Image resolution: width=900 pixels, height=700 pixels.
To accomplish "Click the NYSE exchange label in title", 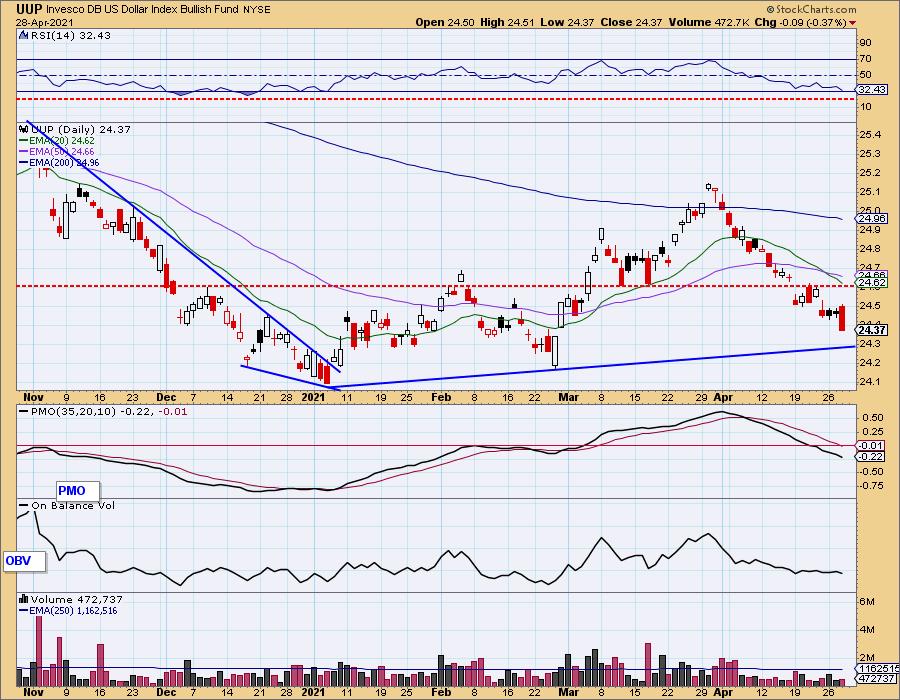I will pyautogui.click(x=257, y=10).
